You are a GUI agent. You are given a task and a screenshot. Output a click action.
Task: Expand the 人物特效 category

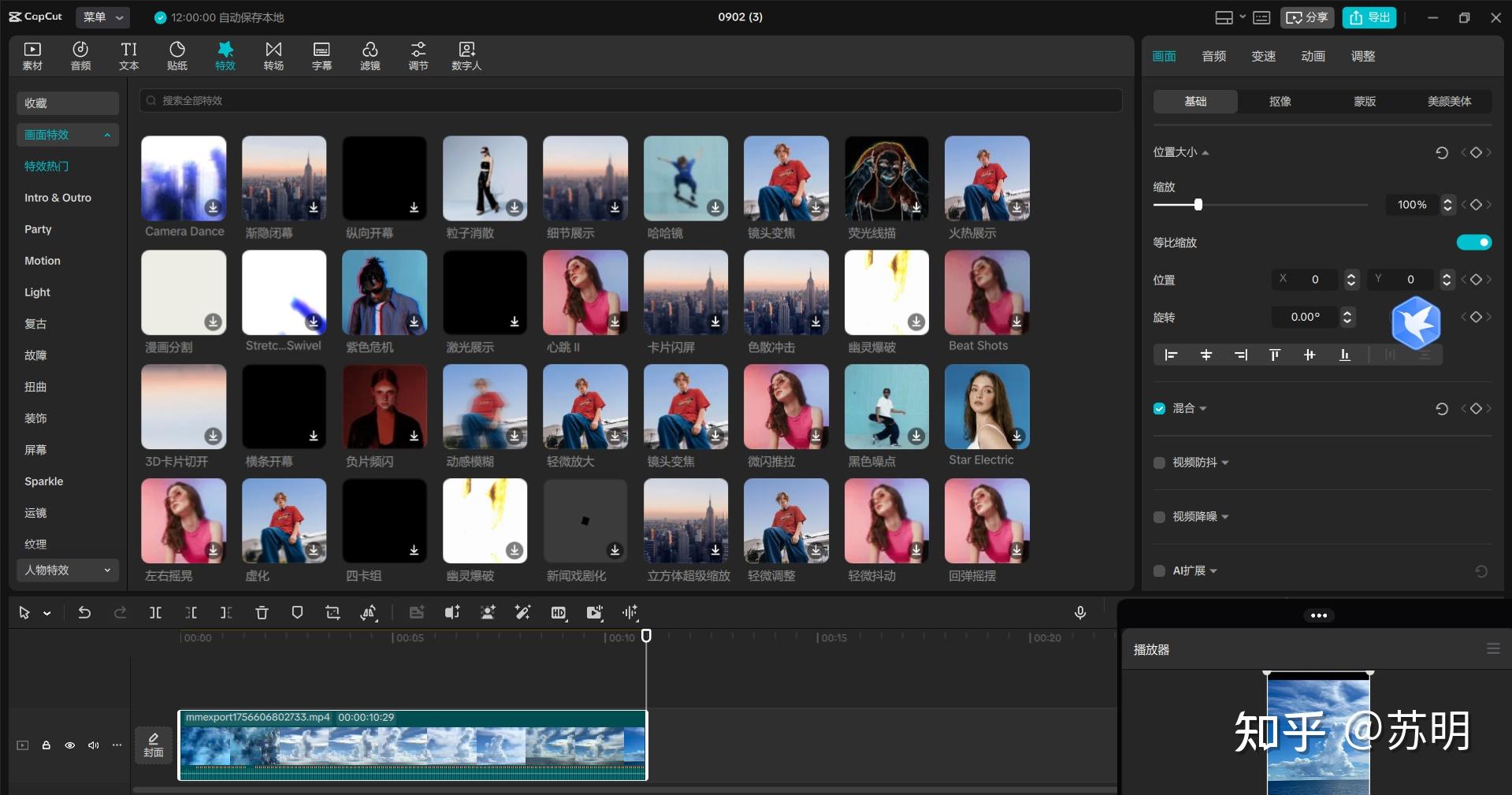tap(68, 570)
